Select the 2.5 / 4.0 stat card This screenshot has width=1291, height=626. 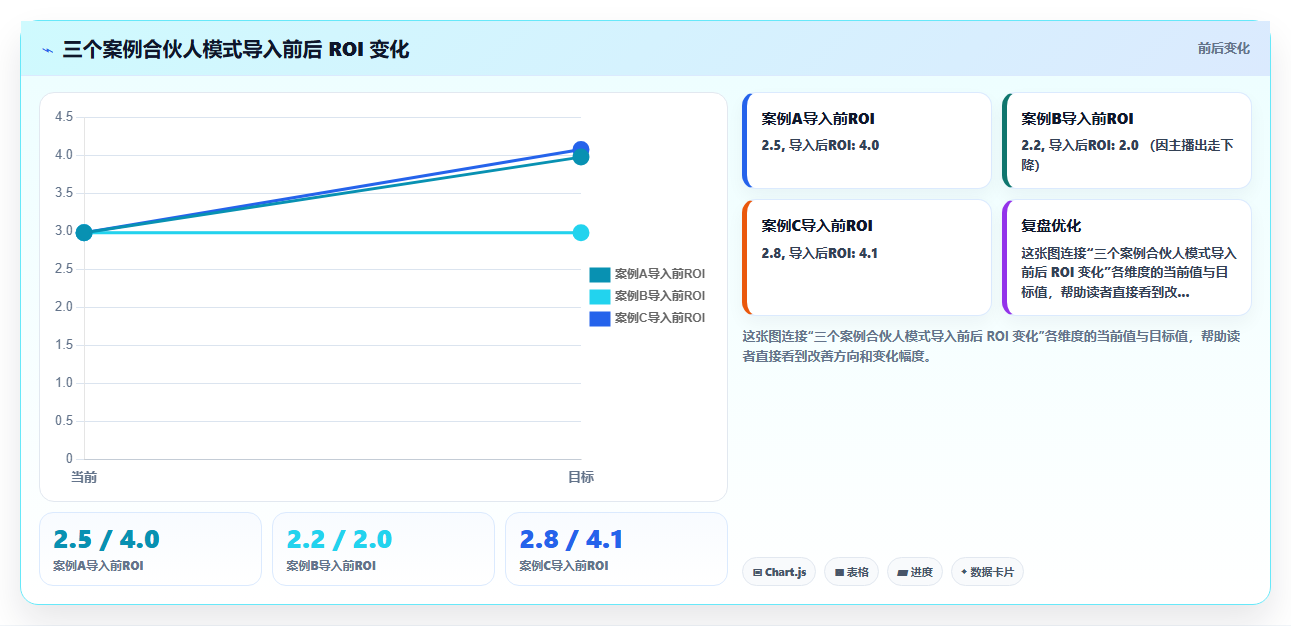(x=150, y=549)
